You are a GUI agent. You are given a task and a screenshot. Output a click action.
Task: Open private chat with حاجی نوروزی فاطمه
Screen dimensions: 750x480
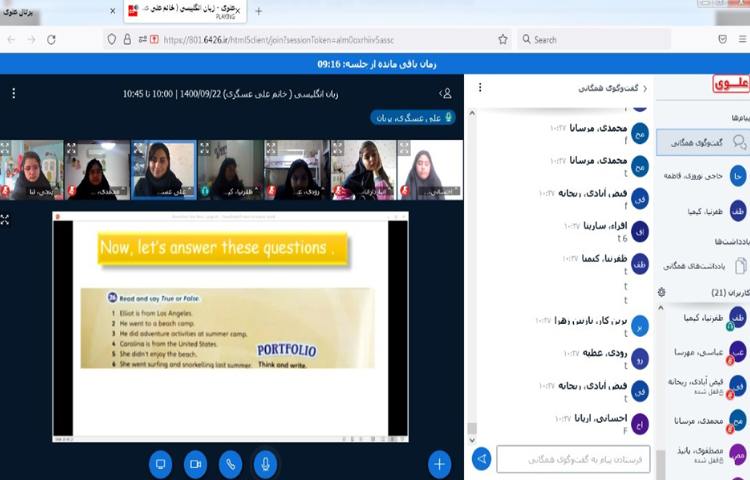(x=702, y=176)
